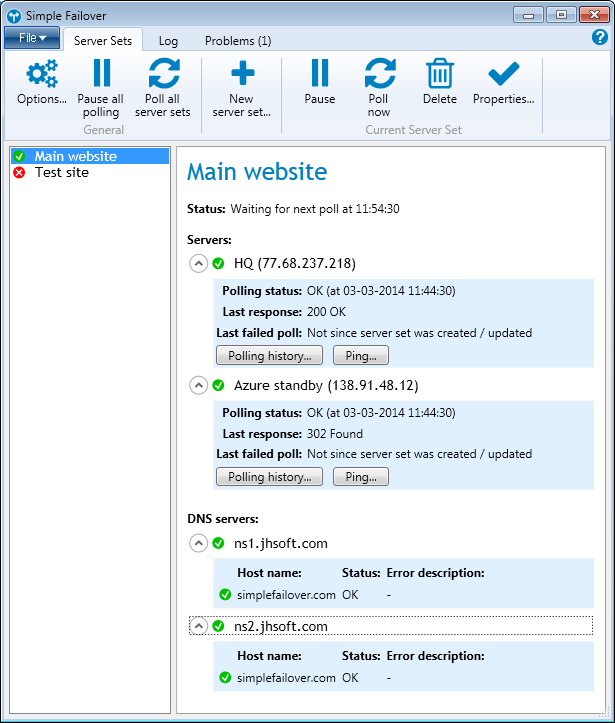Select Test site in server list
615x723 pixels.
point(62,172)
